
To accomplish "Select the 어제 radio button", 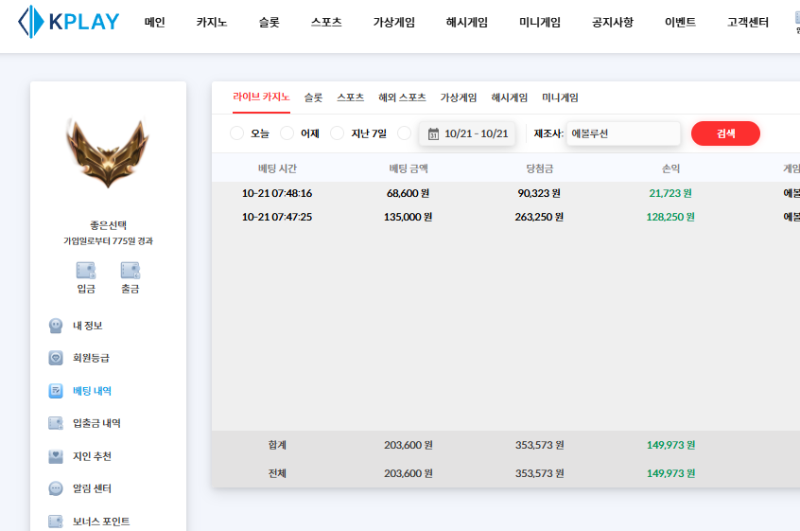I will point(287,133).
